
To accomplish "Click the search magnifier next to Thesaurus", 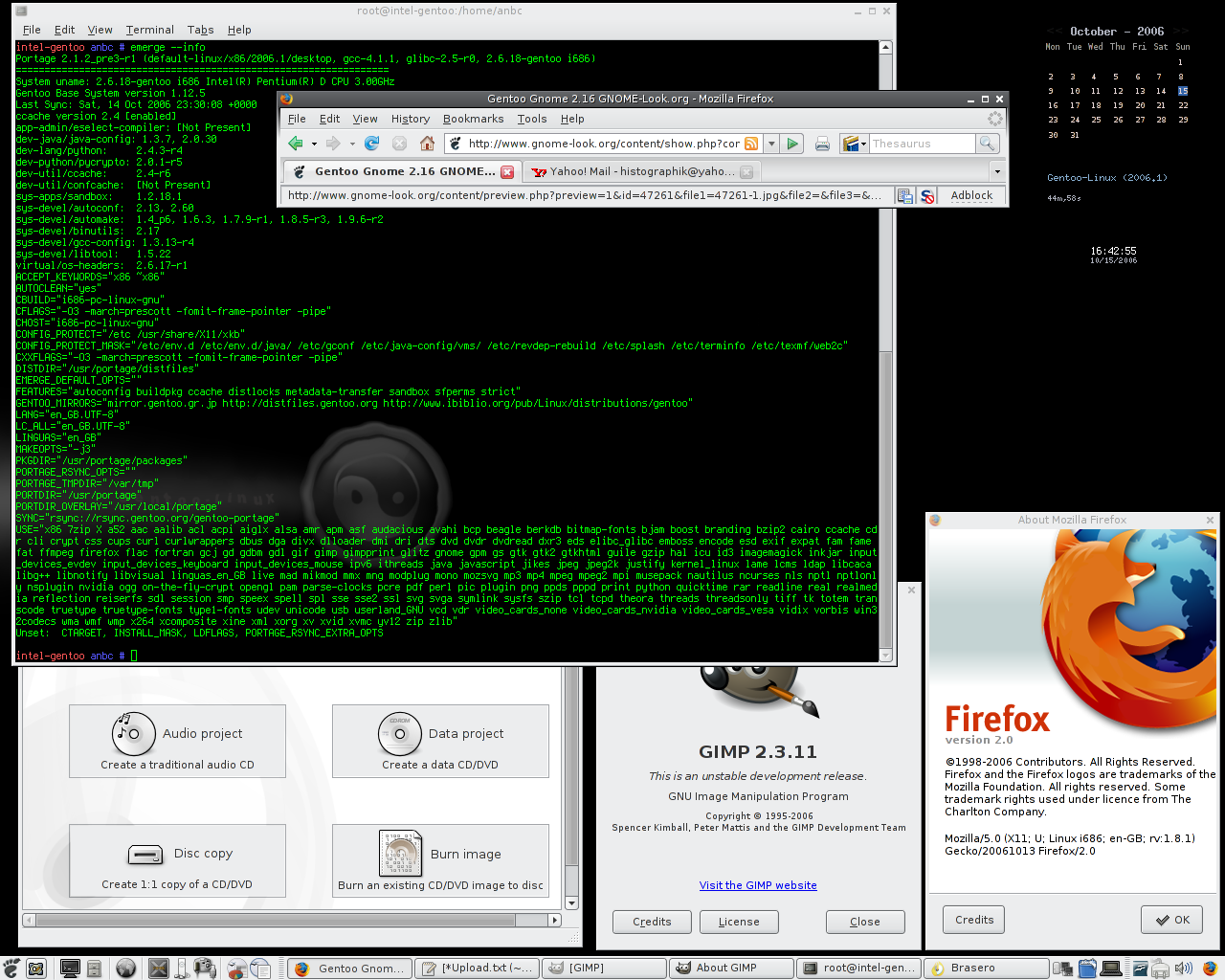I will pyautogui.click(x=987, y=144).
